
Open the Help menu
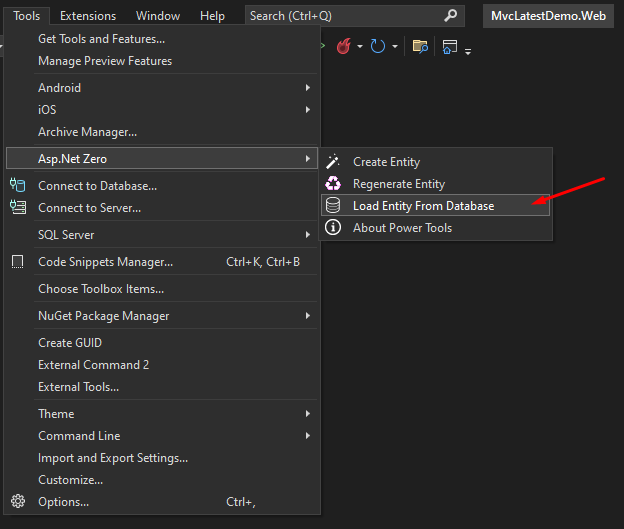(x=213, y=16)
